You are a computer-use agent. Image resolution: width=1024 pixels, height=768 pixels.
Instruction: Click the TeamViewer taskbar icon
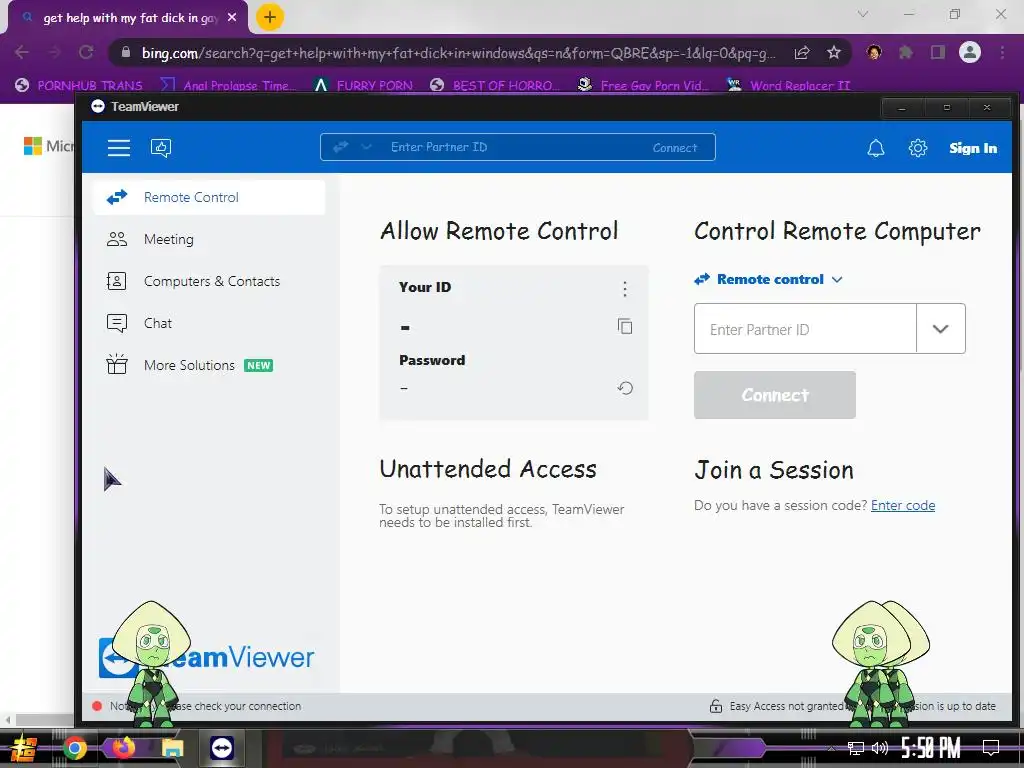click(222, 748)
